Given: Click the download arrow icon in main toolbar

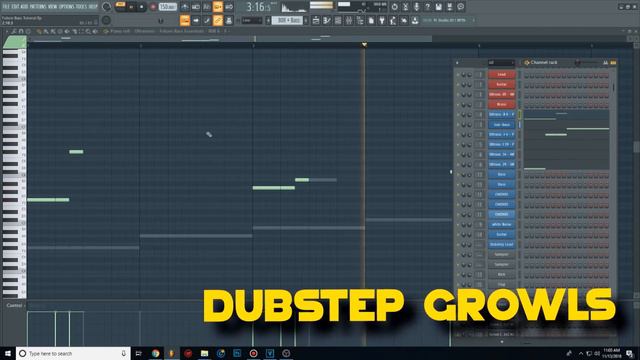Looking at the screenshot, I should pyautogui.click(x=415, y=20).
